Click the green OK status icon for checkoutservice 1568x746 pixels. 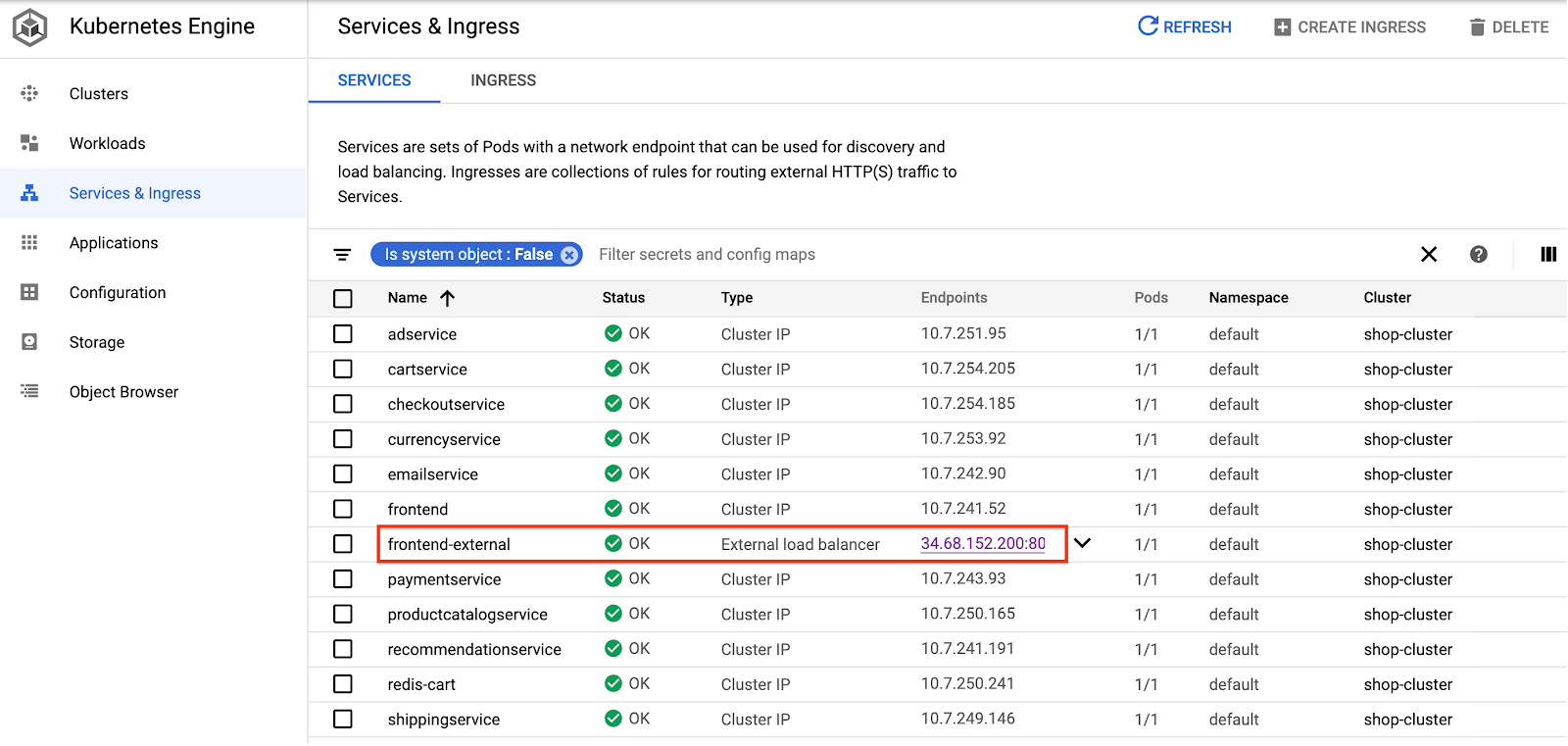613,403
